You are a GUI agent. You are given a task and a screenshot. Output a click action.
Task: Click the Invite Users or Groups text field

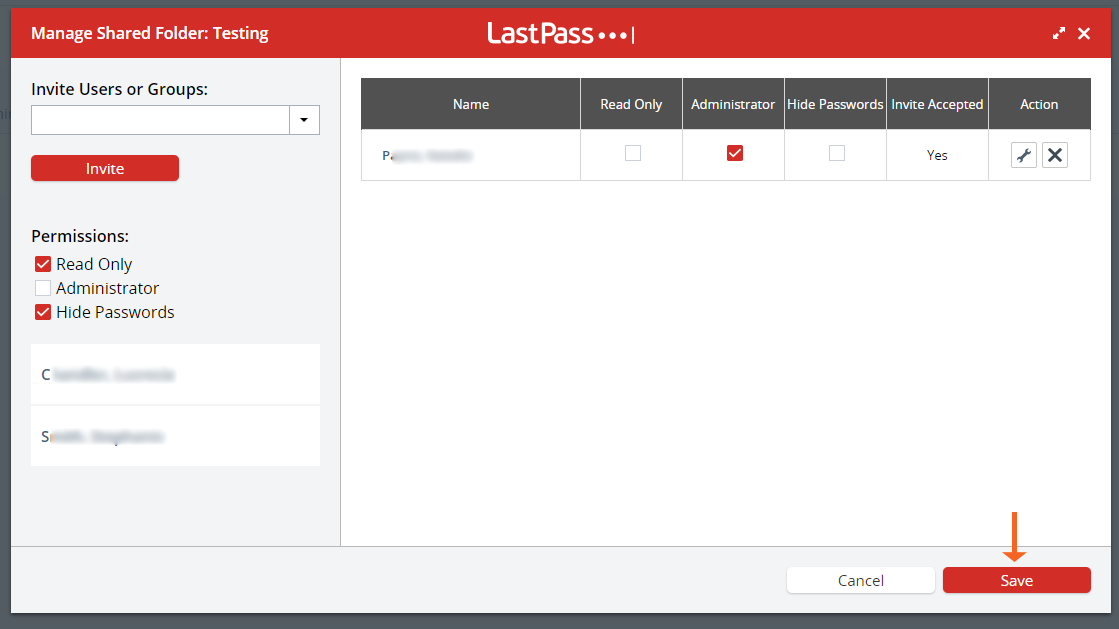160,120
